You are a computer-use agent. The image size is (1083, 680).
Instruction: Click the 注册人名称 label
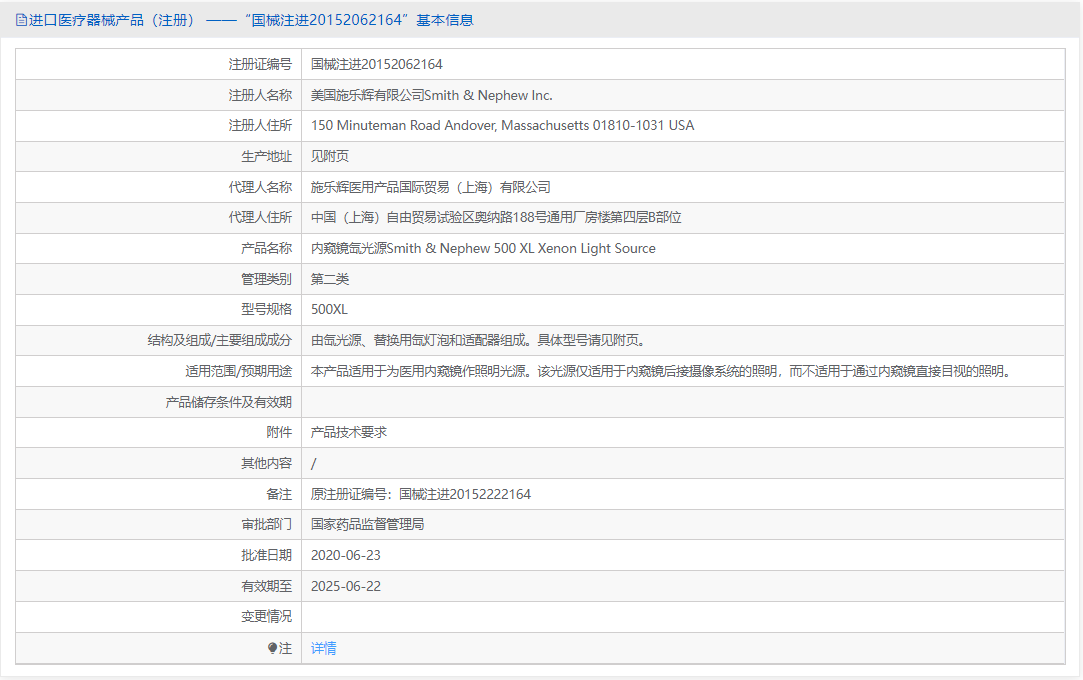260,95
